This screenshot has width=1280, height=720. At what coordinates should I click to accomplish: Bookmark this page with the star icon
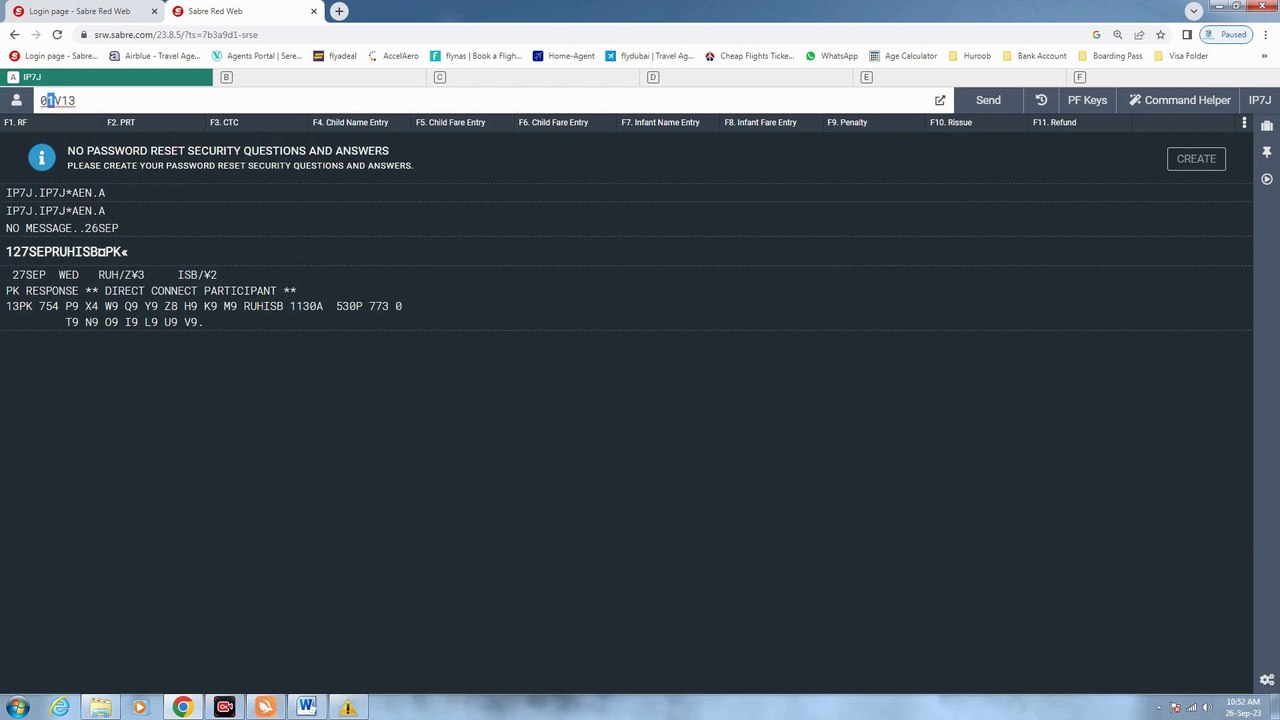tap(1160, 35)
